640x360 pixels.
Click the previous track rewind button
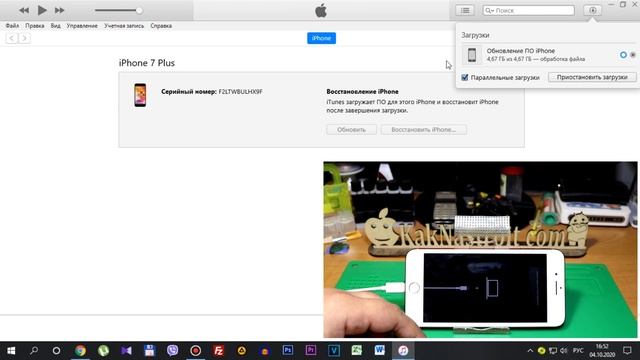click(24, 10)
